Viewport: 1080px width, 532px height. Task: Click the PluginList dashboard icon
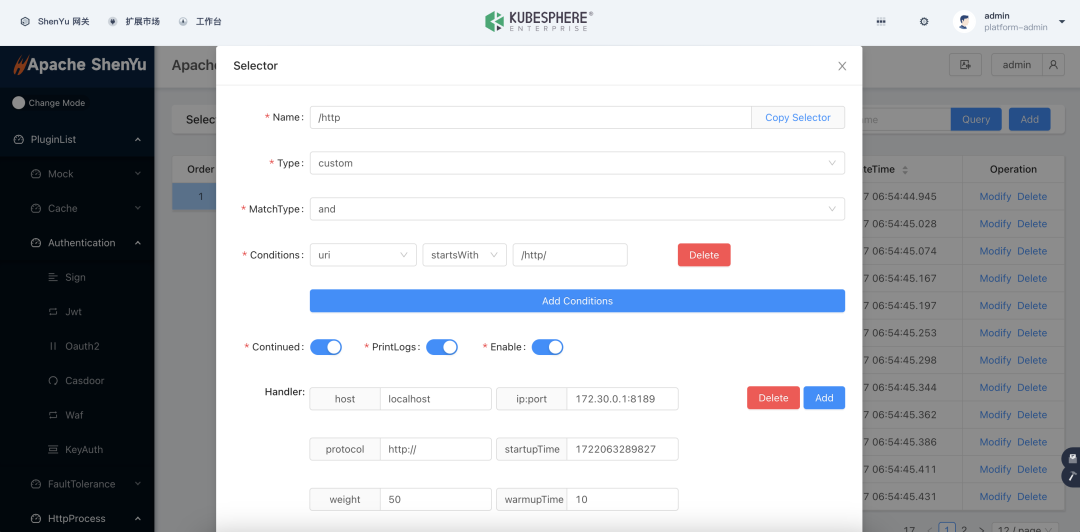coord(19,139)
